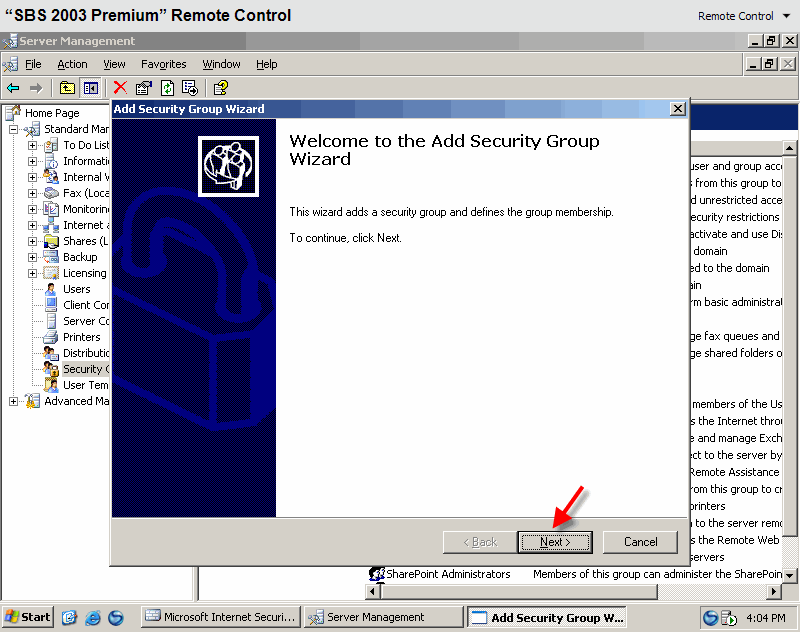The image size is (800, 632).
Task: Expand the Backup tree node
Action: [32, 257]
